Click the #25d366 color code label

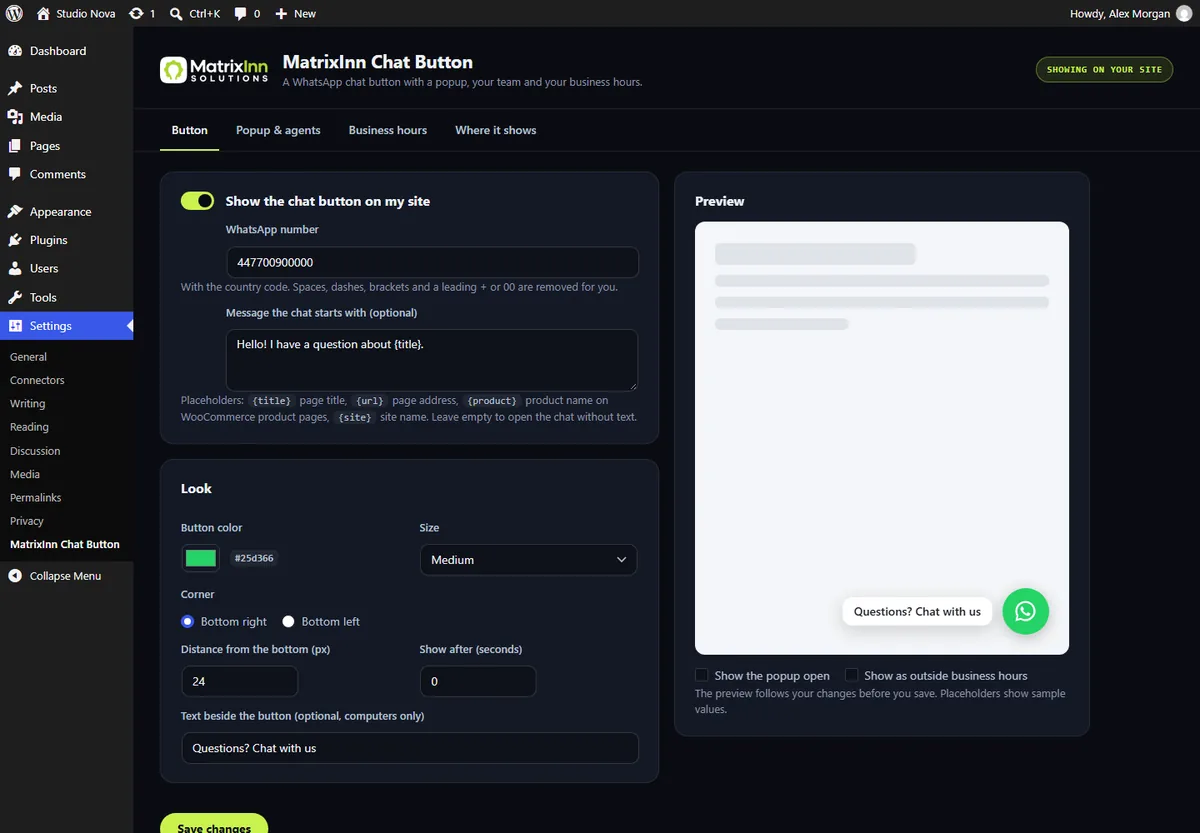coord(253,558)
